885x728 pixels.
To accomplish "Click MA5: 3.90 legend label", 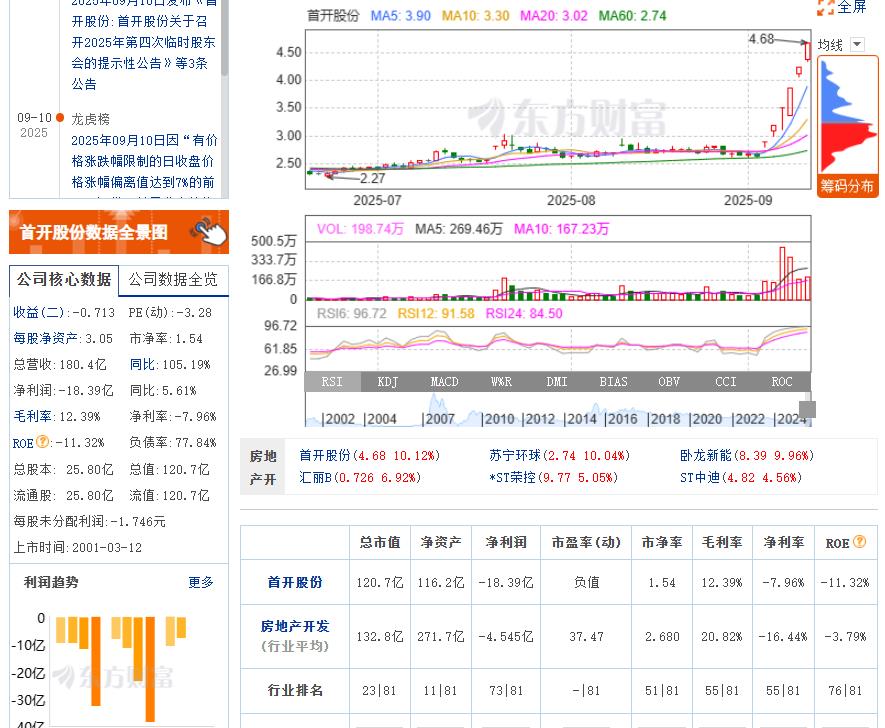I will pos(401,16).
